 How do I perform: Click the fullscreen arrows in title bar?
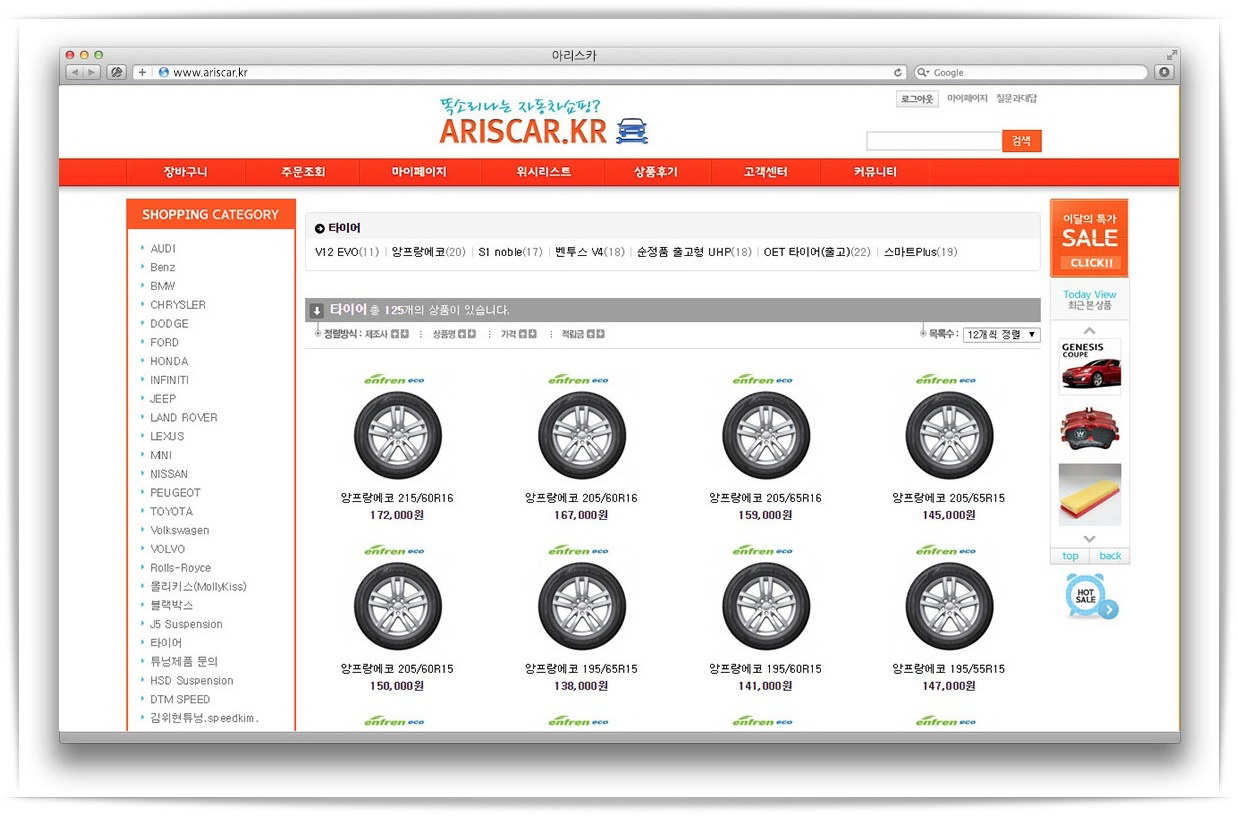(1171, 55)
